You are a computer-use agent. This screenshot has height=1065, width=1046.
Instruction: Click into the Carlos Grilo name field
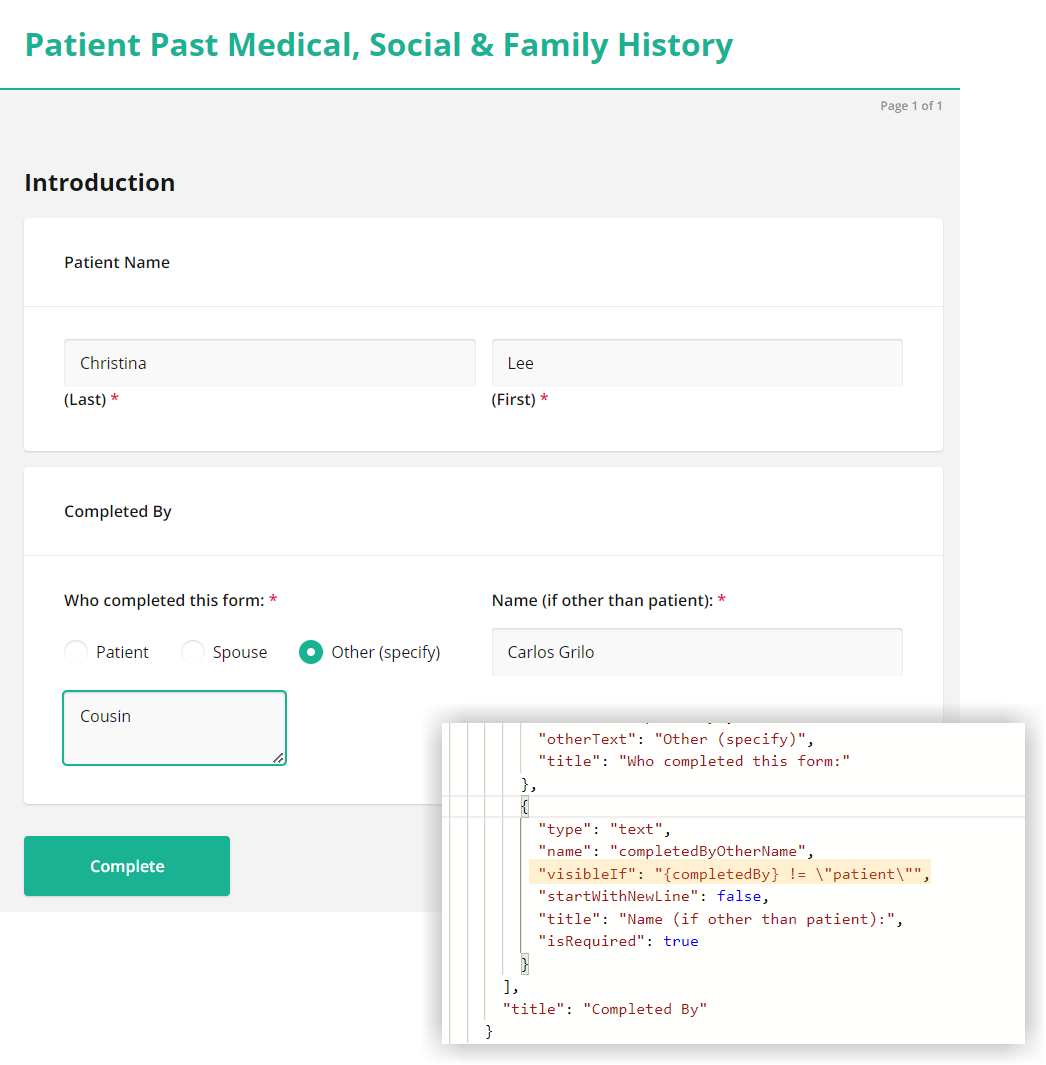697,651
